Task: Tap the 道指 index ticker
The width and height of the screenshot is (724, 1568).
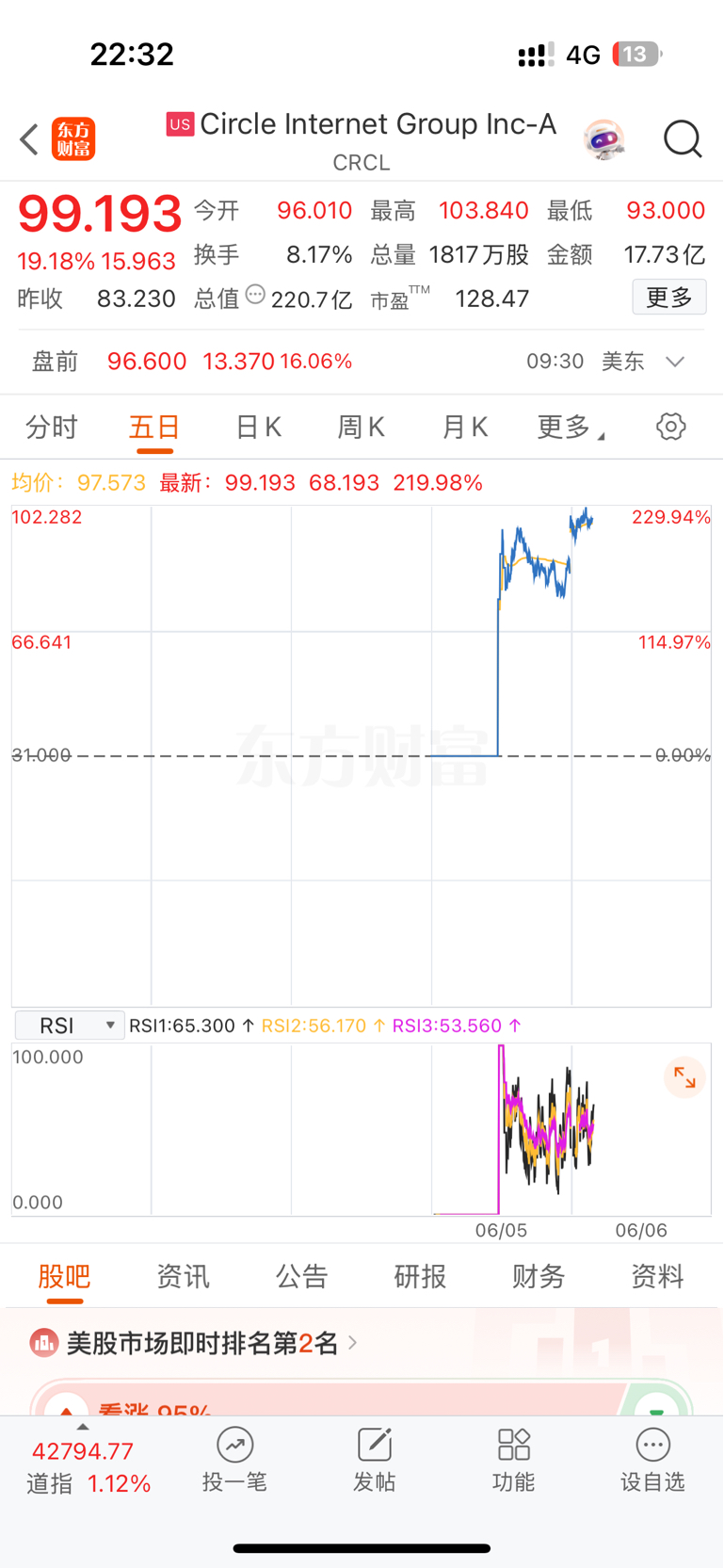Action: pos(88,1467)
